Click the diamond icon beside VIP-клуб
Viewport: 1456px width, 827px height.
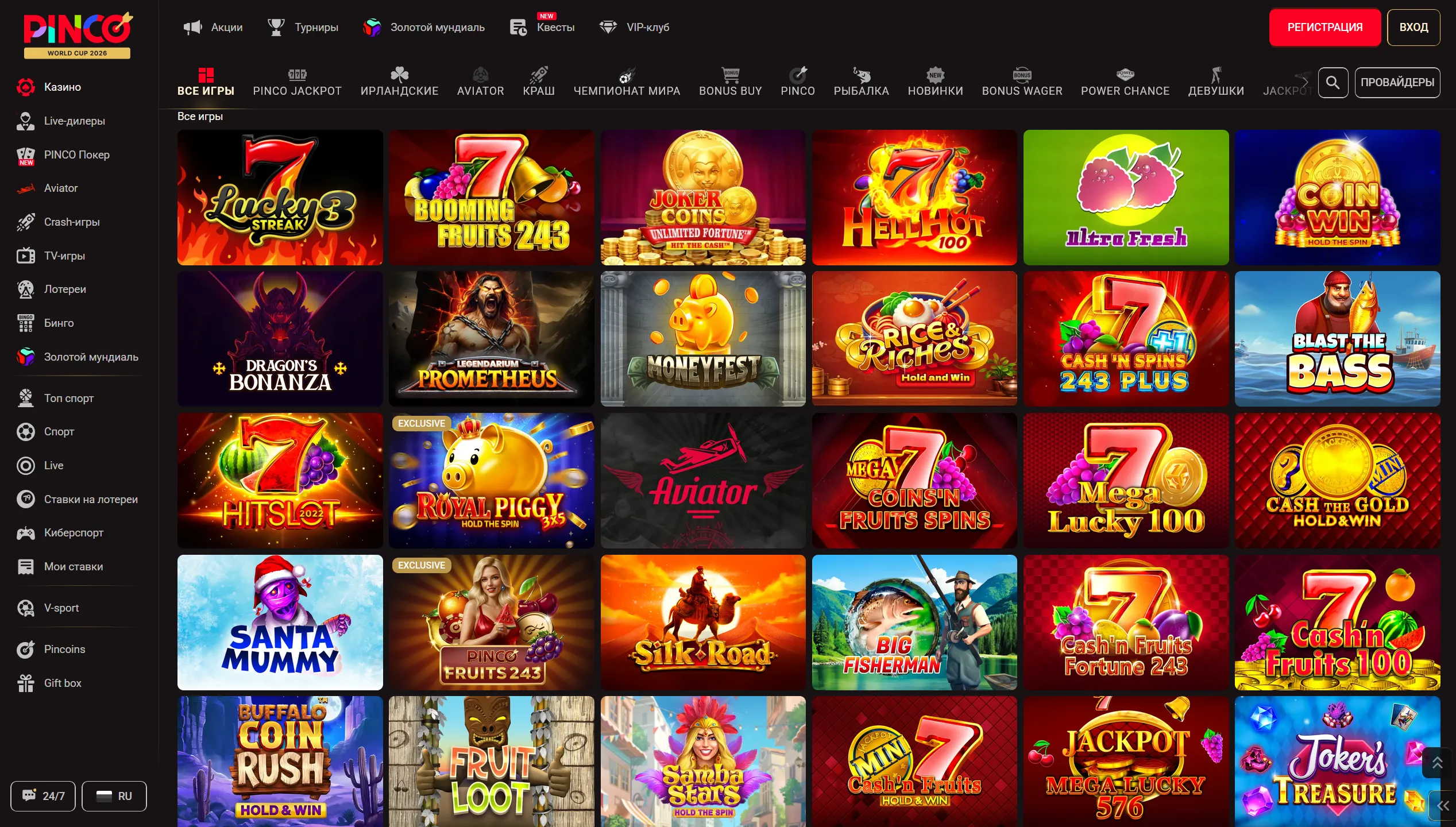608,27
